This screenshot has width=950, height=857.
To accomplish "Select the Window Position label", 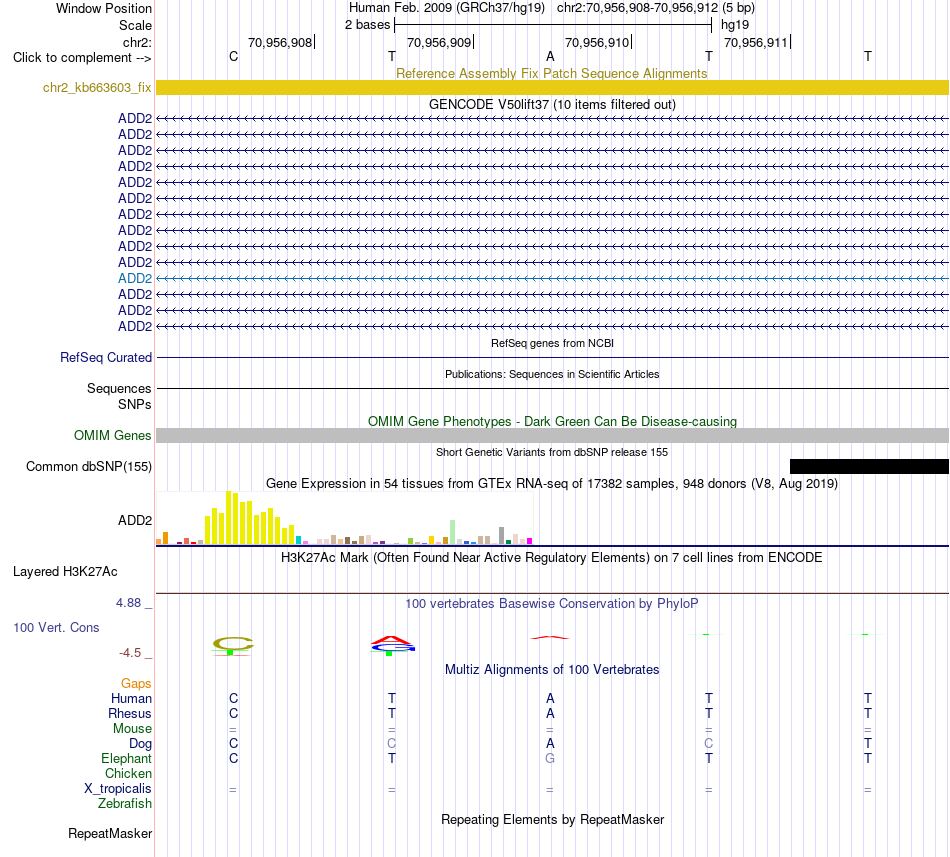I will coord(104,8).
